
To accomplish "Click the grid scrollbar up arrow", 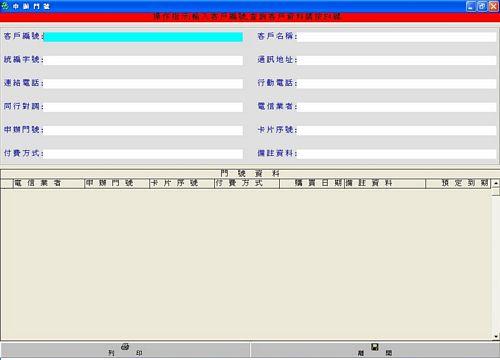I will (496, 183).
